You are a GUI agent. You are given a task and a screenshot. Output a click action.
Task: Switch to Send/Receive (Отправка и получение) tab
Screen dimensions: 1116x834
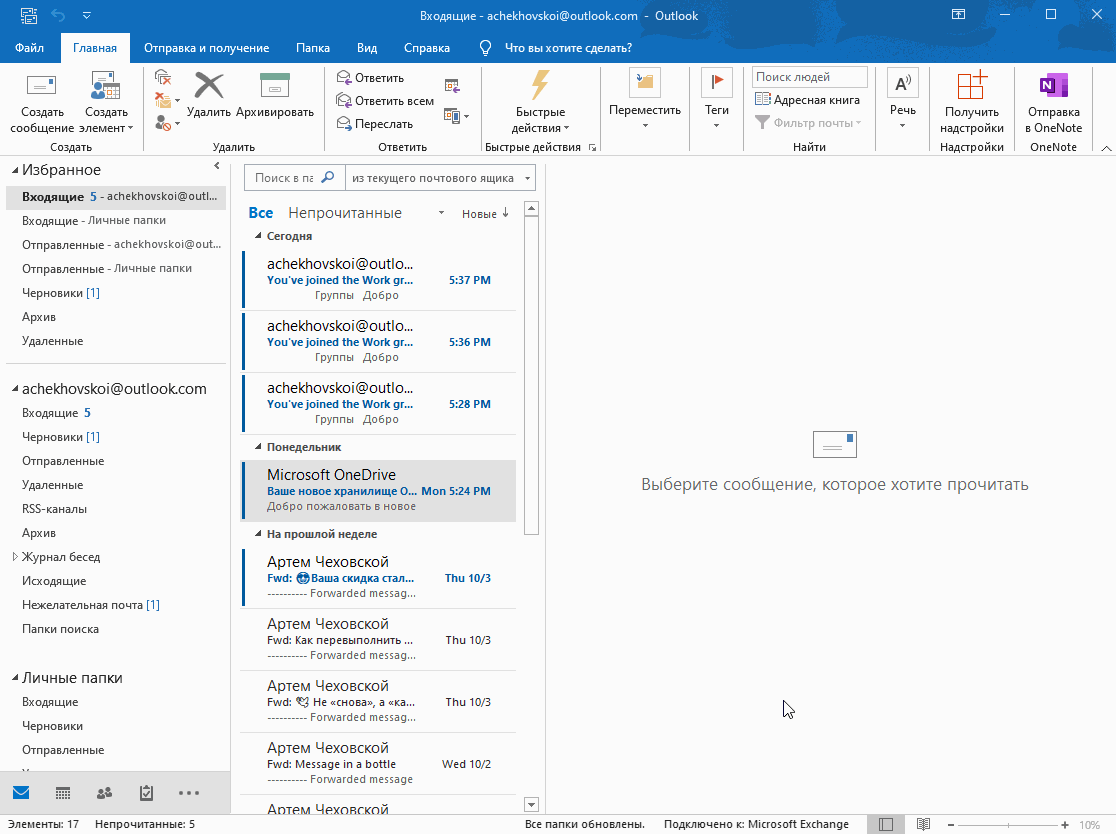[x=206, y=48]
